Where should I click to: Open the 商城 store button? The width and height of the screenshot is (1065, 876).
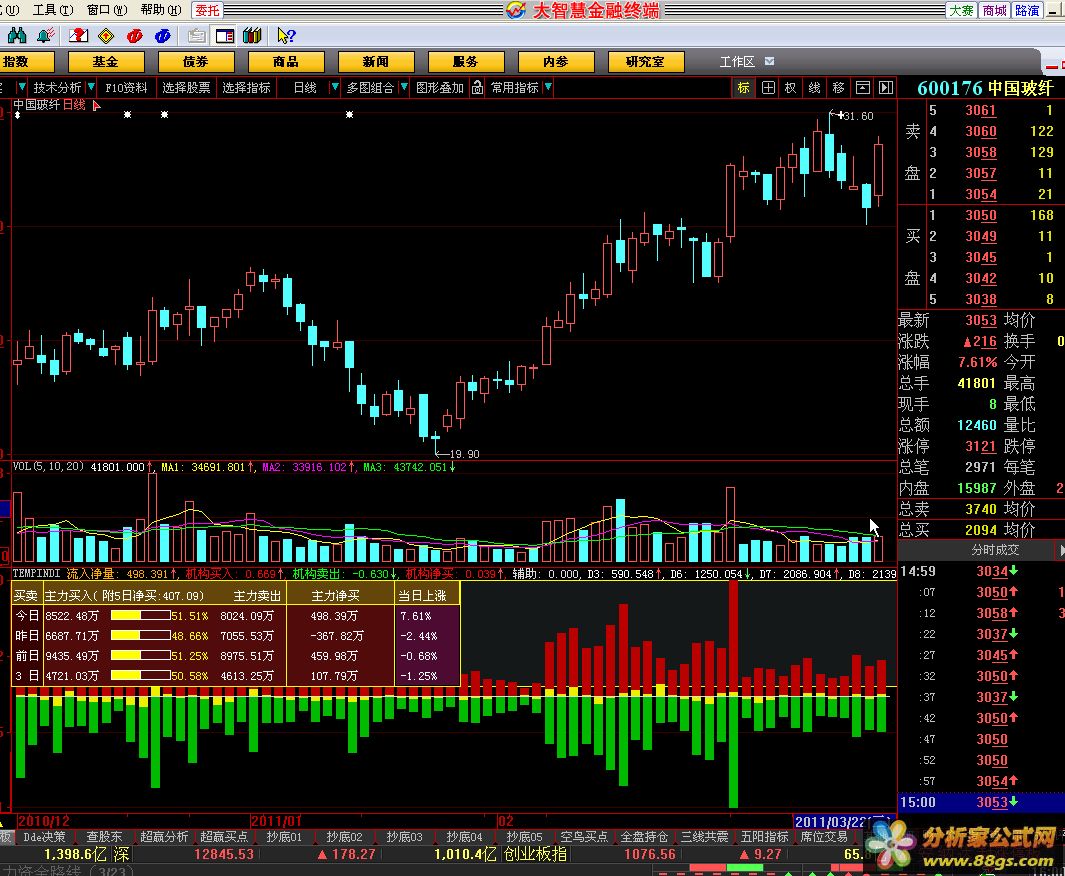(x=994, y=10)
